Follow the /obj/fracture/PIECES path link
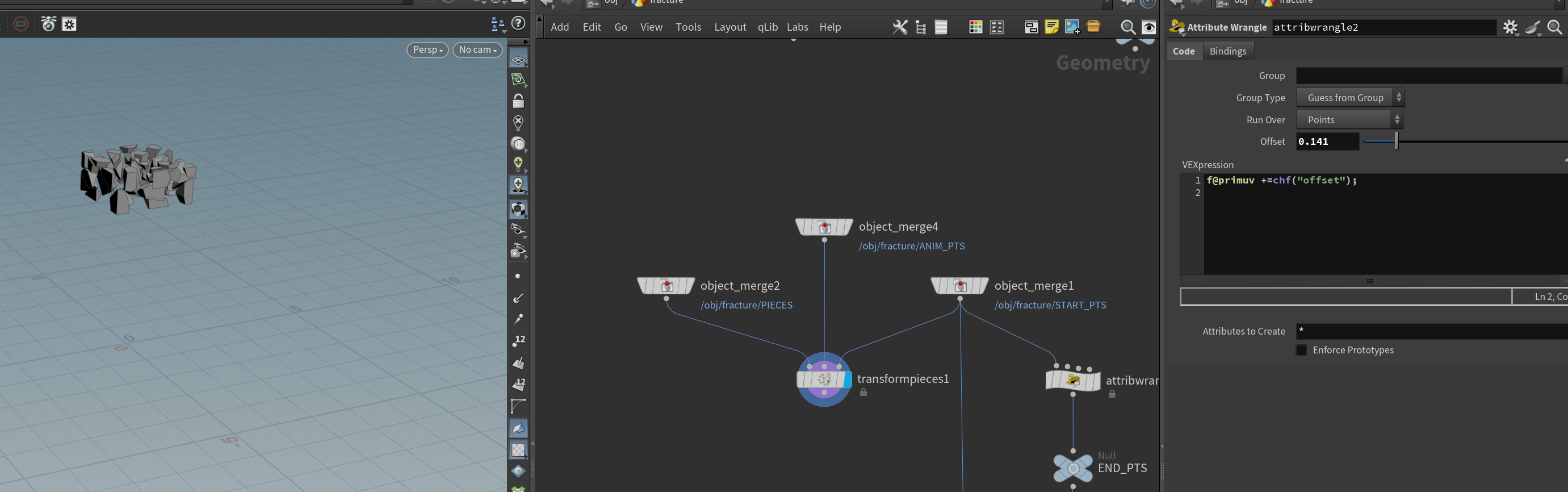 tap(747, 305)
